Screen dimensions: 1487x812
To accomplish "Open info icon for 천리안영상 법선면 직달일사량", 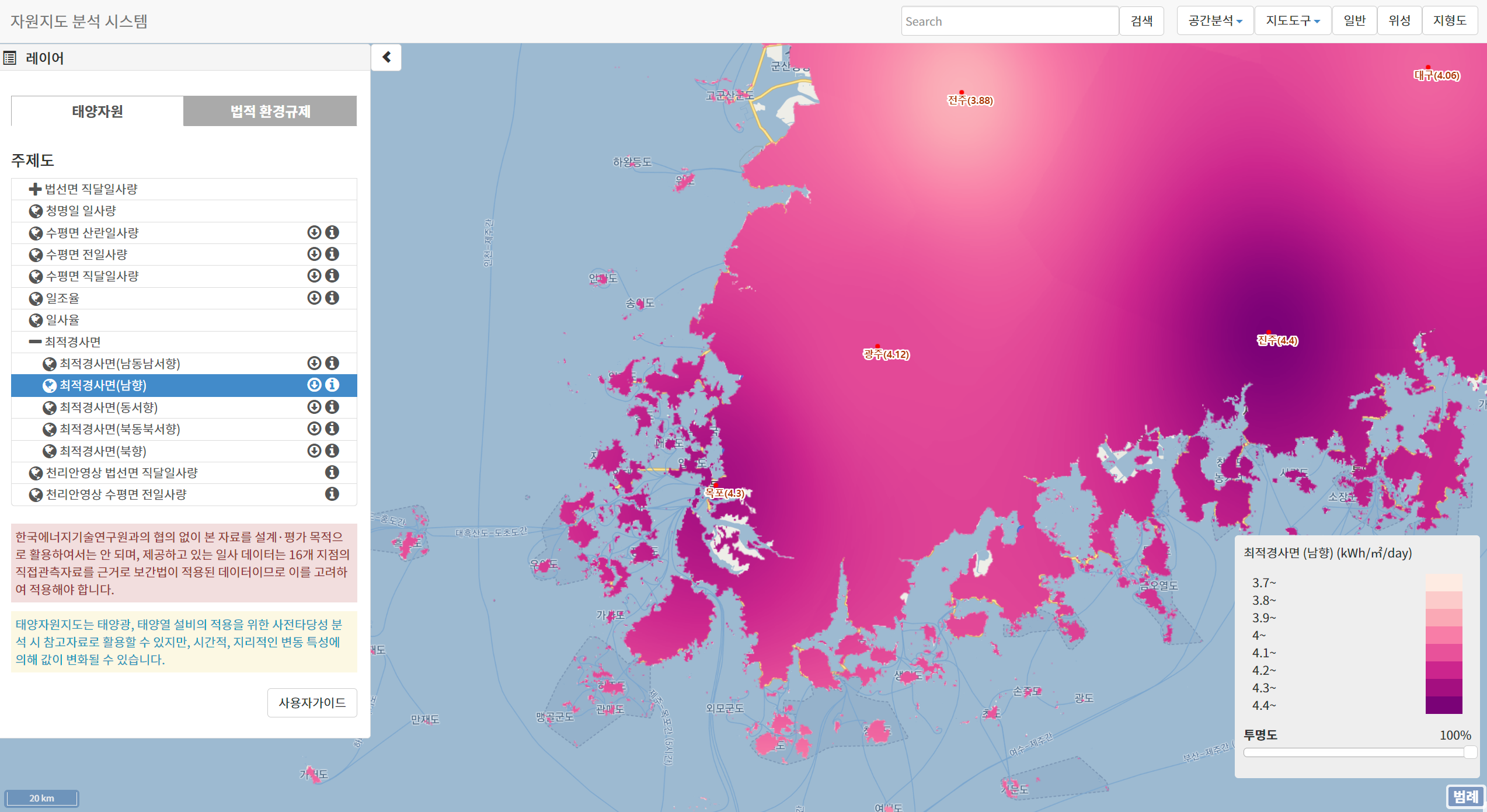I will click(332, 472).
